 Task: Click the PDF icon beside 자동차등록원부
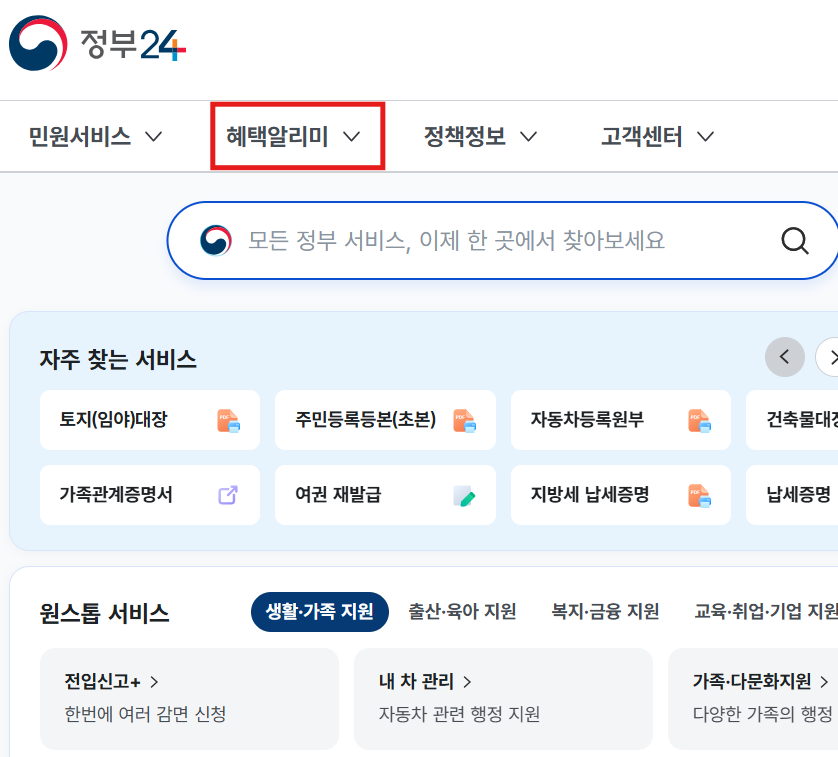coord(700,420)
